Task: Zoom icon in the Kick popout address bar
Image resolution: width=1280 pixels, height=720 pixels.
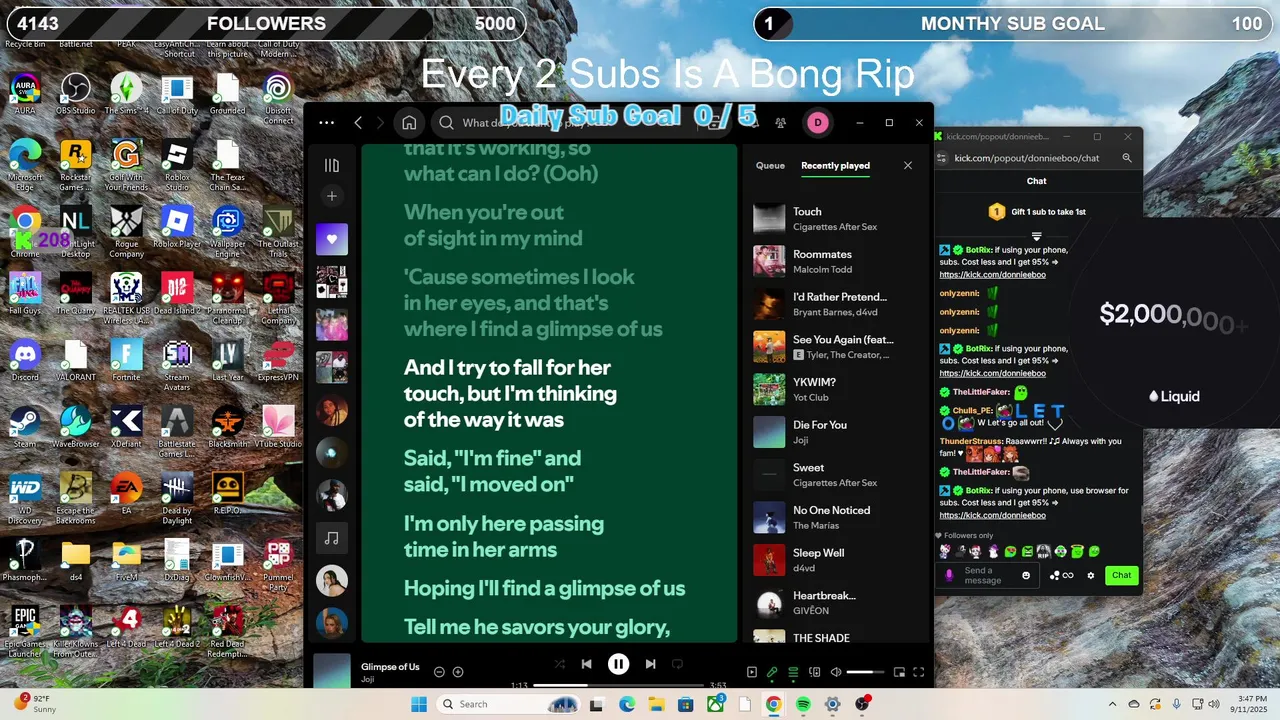Action: click(1127, 158)
